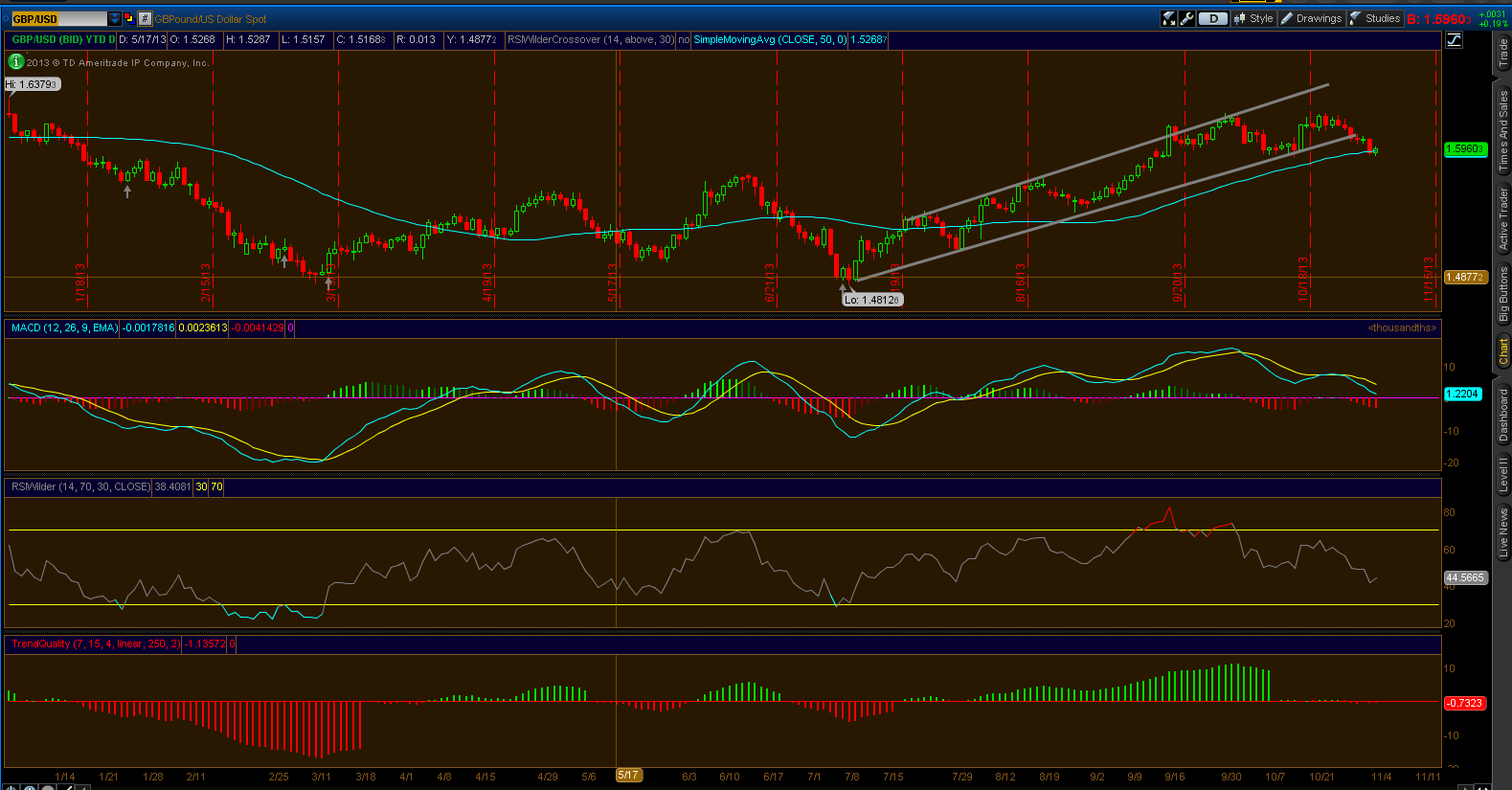
Task: Click the GBP/USD symbol input field
Action: click(57, 18)
